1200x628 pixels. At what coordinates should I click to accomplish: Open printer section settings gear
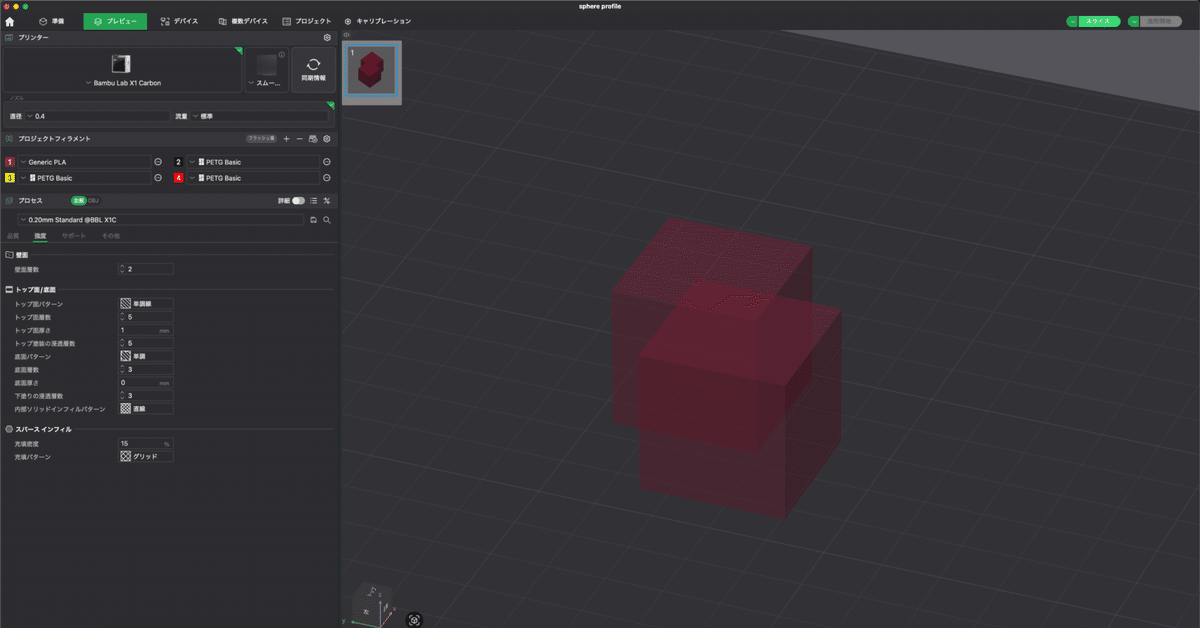[x=327, y=37]
